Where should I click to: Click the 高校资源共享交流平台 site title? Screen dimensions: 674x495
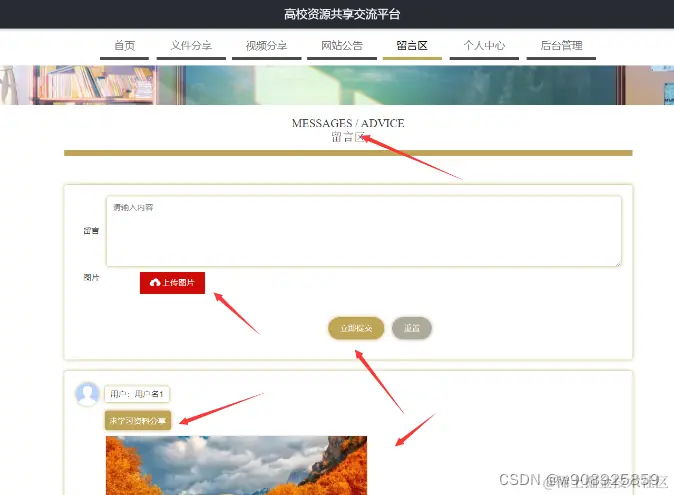(x=342, y=14)
